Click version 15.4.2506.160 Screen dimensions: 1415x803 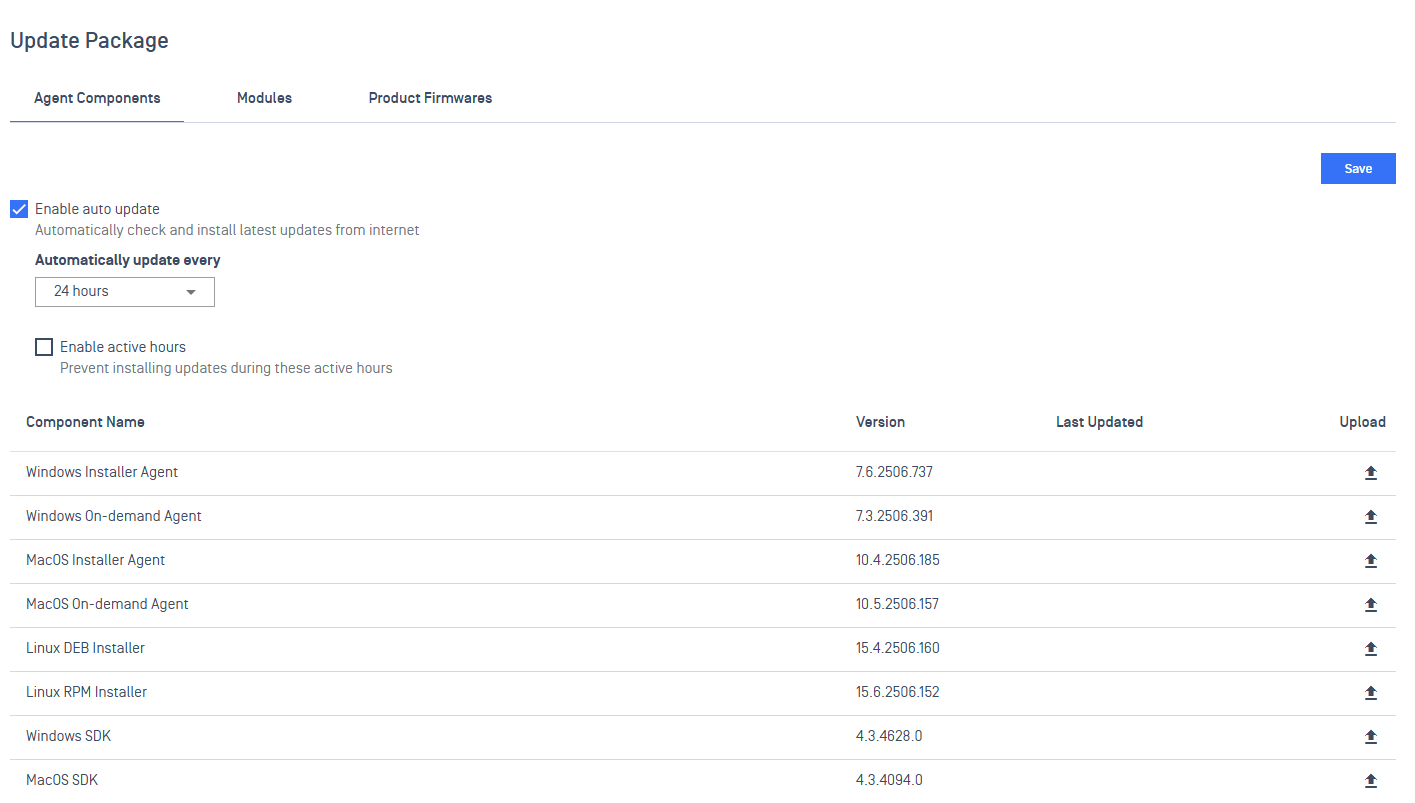[x=898, y=648]
